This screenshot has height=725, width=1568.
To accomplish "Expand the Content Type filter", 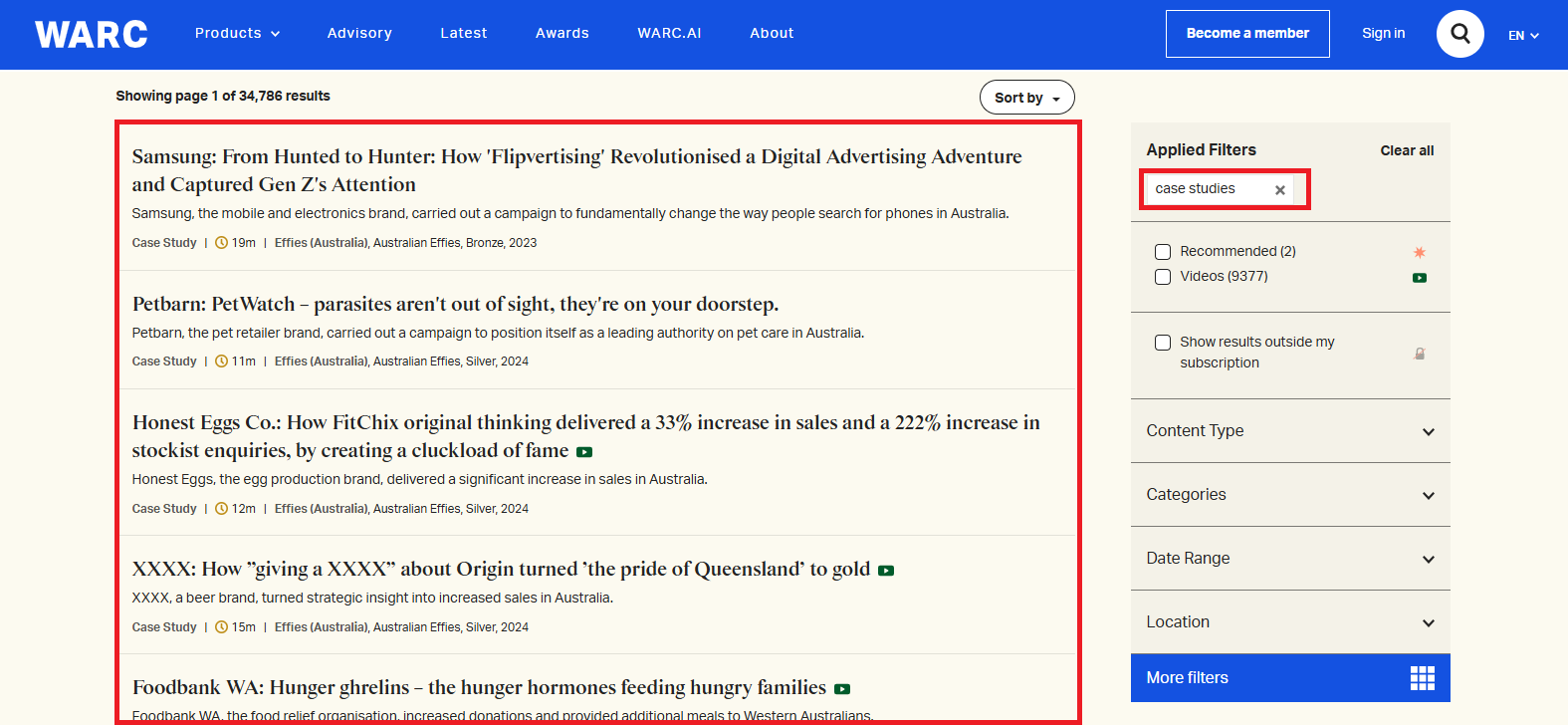I will pyautogui.click(x=1290, y=431).
